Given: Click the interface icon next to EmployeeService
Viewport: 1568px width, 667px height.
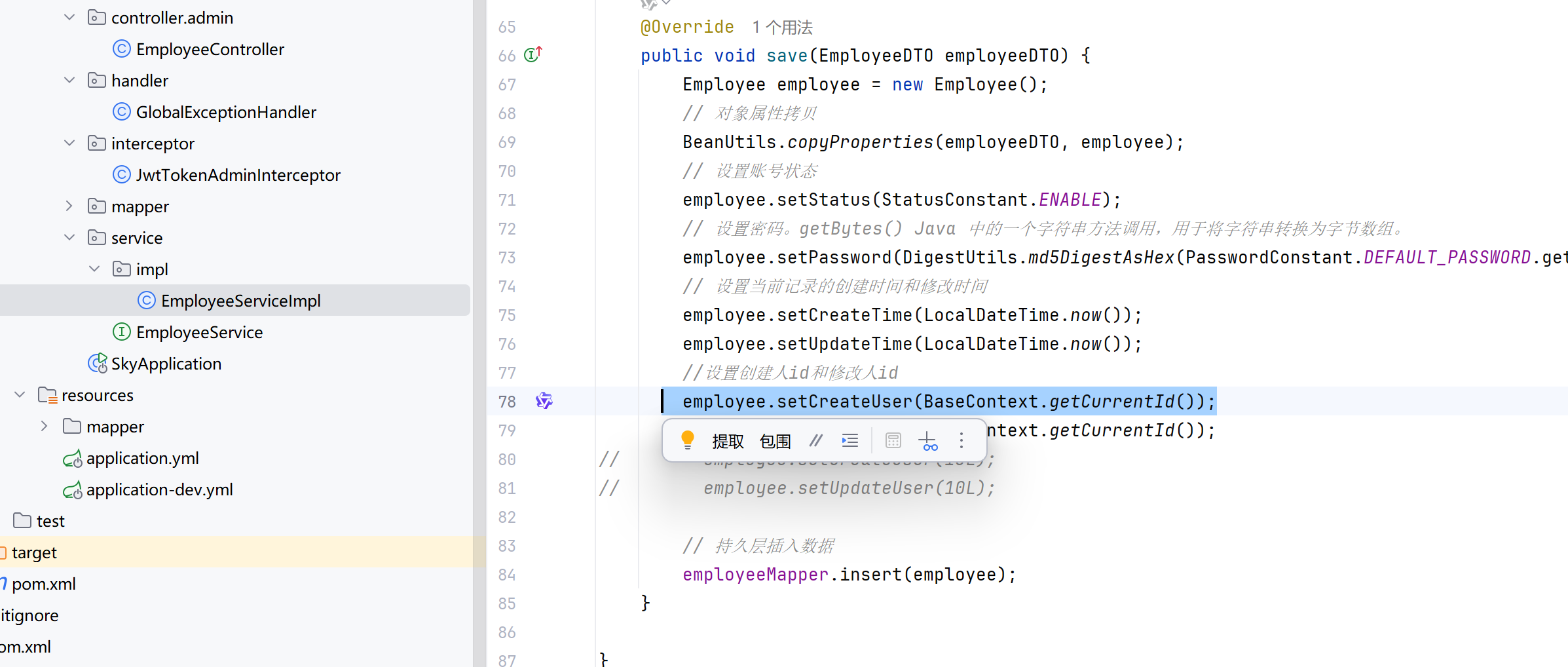Looking at the screenshot, I should tap(122, 332).
